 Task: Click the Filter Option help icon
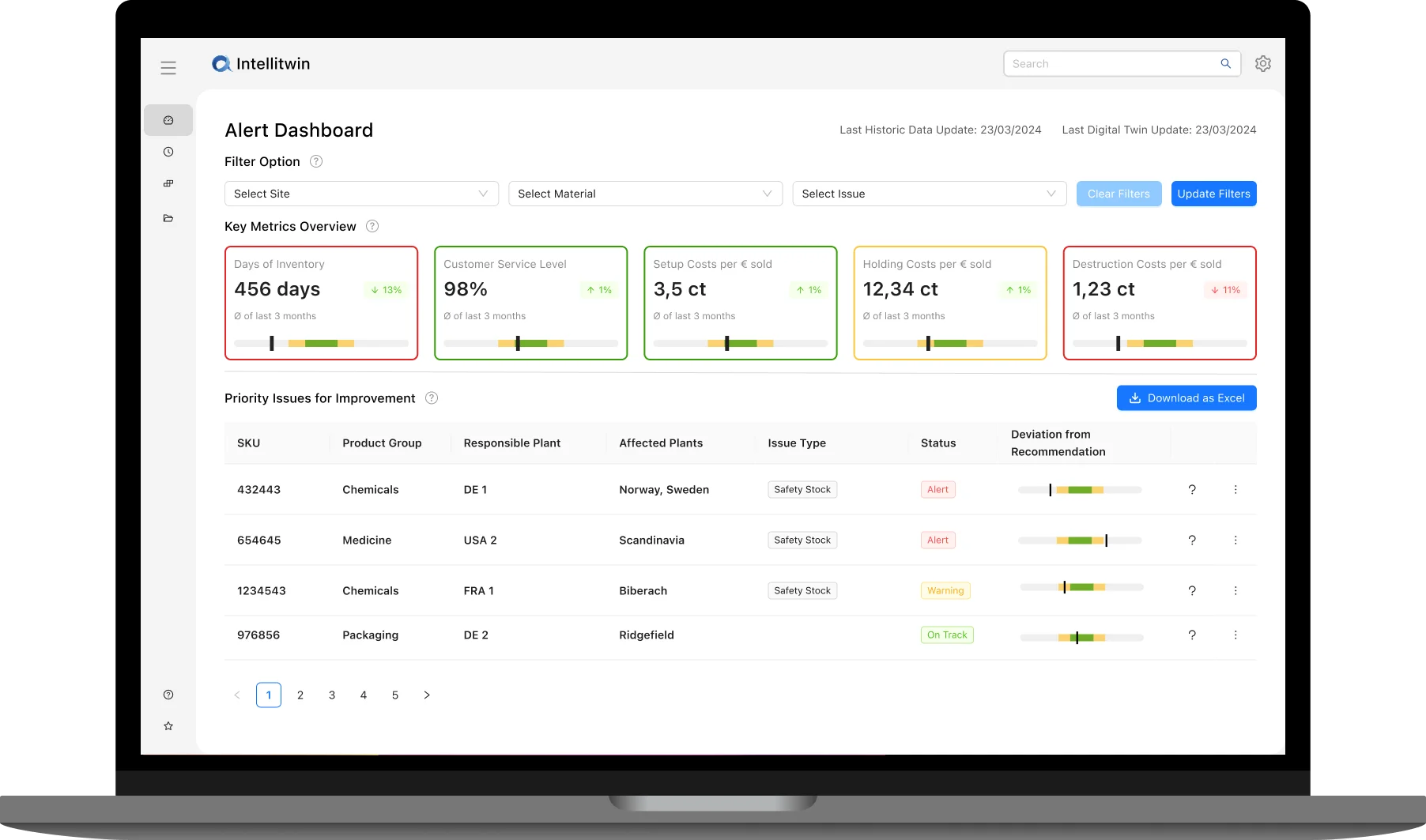(316, 161)
